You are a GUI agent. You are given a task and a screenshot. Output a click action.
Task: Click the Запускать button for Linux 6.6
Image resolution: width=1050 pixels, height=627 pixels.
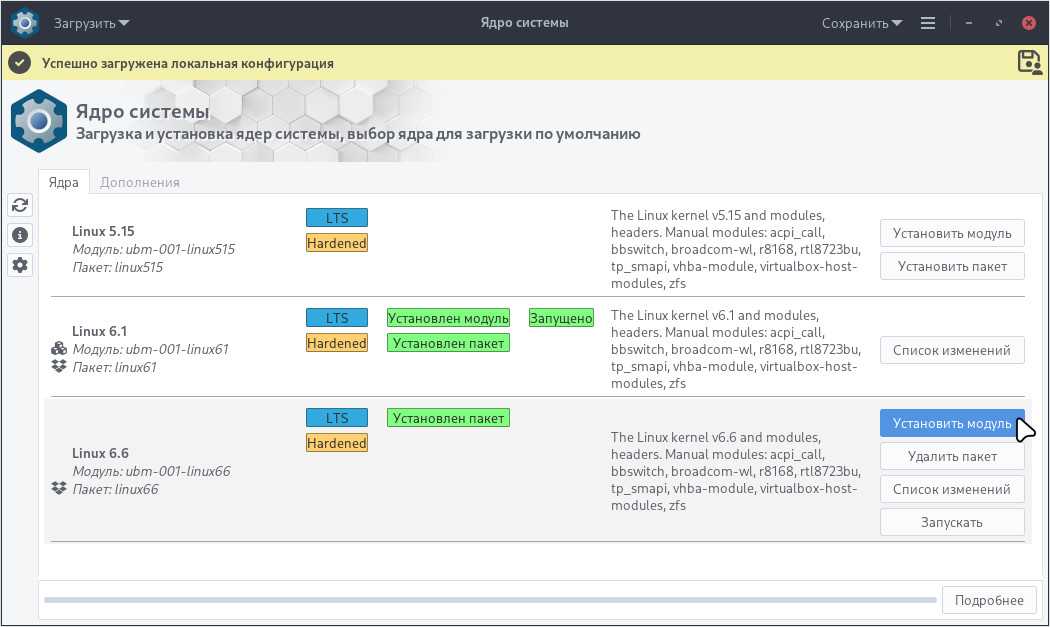[x=952, y=522]
